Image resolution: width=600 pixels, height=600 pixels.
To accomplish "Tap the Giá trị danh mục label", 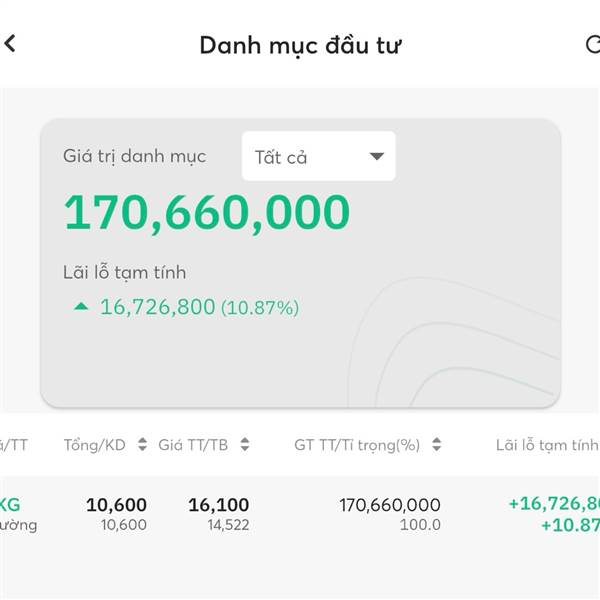I will click(x=135, y=157).
